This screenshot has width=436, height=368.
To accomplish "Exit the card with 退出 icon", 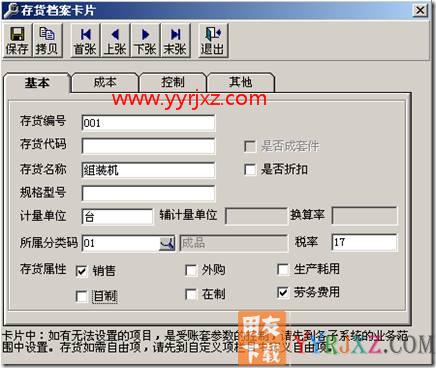I will coord(213,41).
